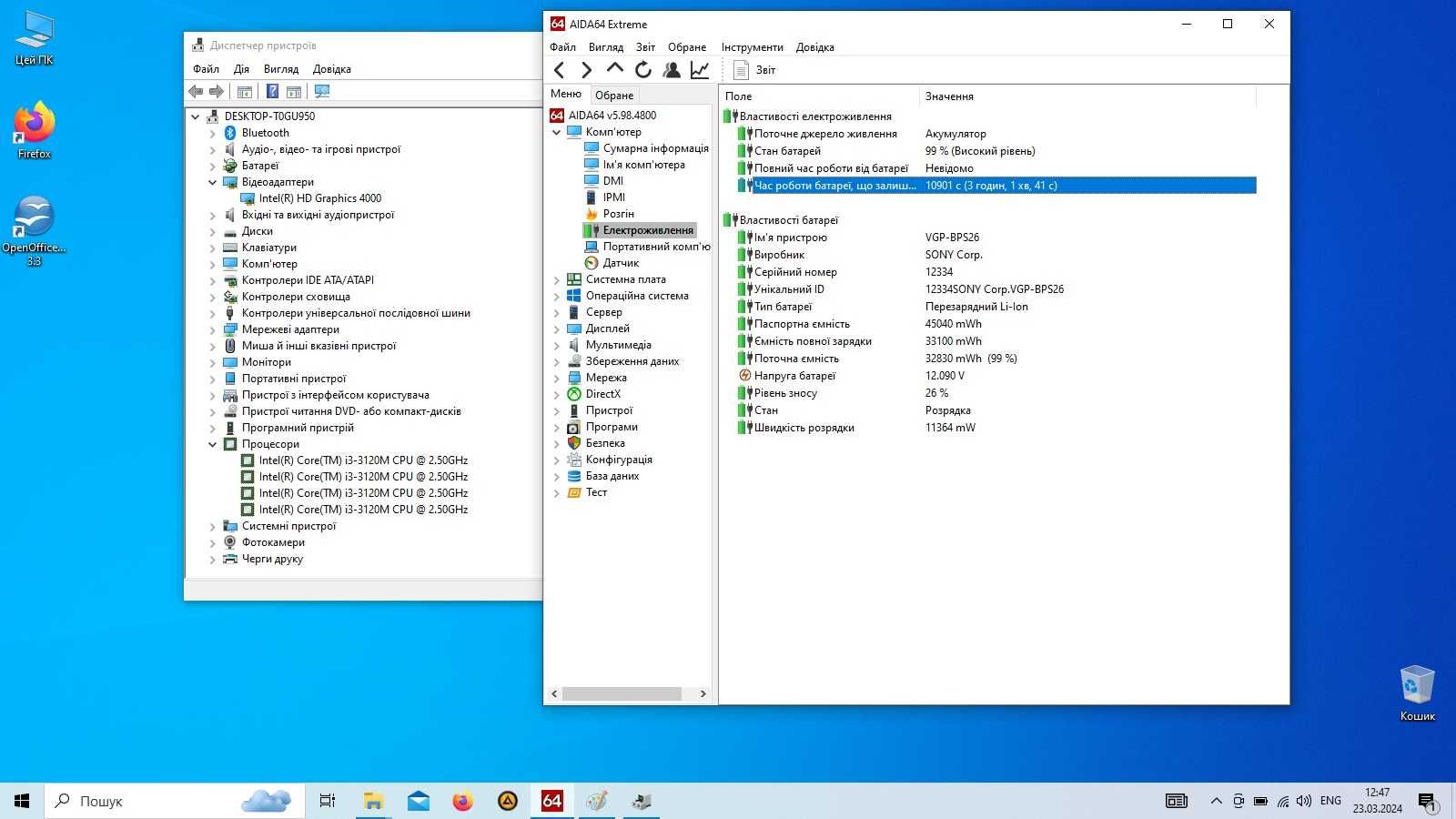Screen dimensions: 1456x819
Task: Expand the Мультимедіа node in AIDA64
Action: 557,346
